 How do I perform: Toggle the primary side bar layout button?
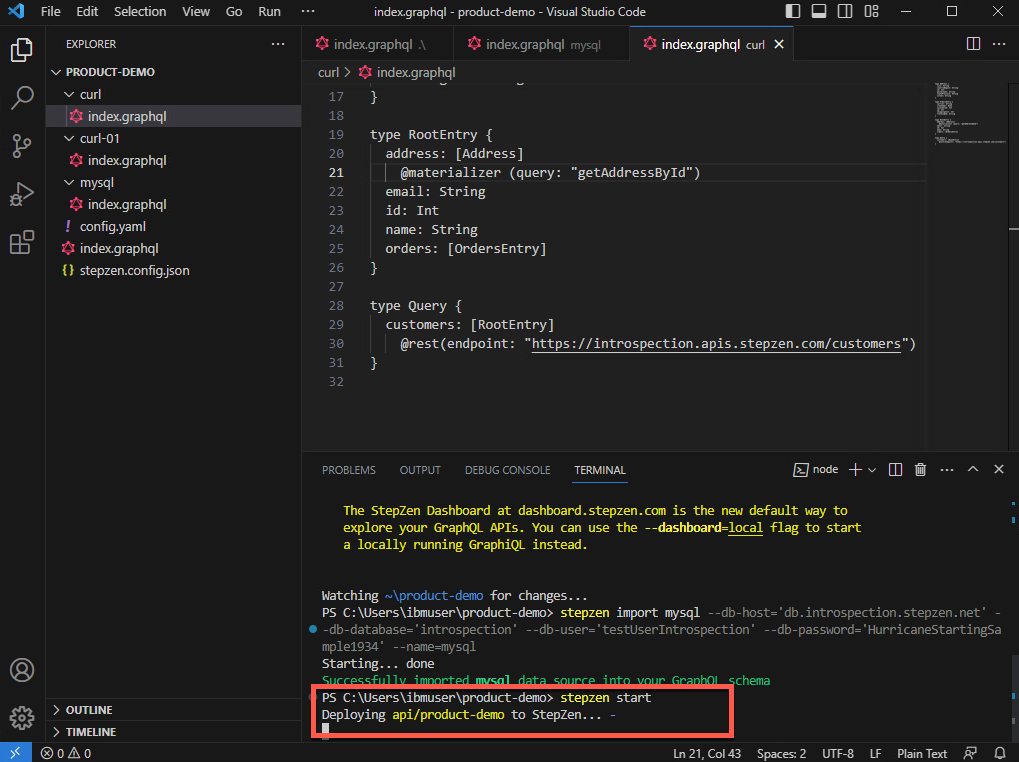(x=793, y=12)
